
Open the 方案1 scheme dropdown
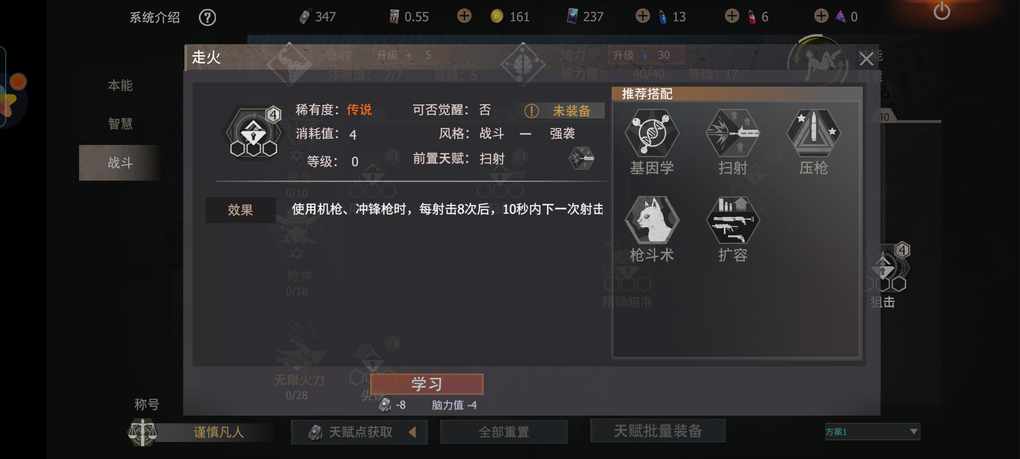(x=872, y=432)
